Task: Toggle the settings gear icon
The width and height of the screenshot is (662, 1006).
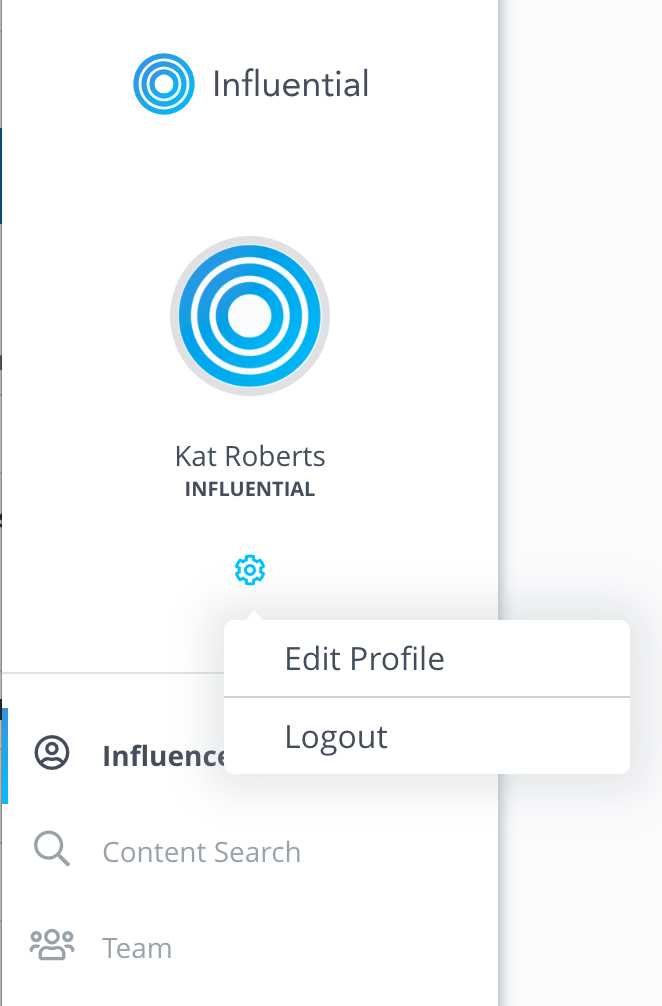Action: [250, 570]
